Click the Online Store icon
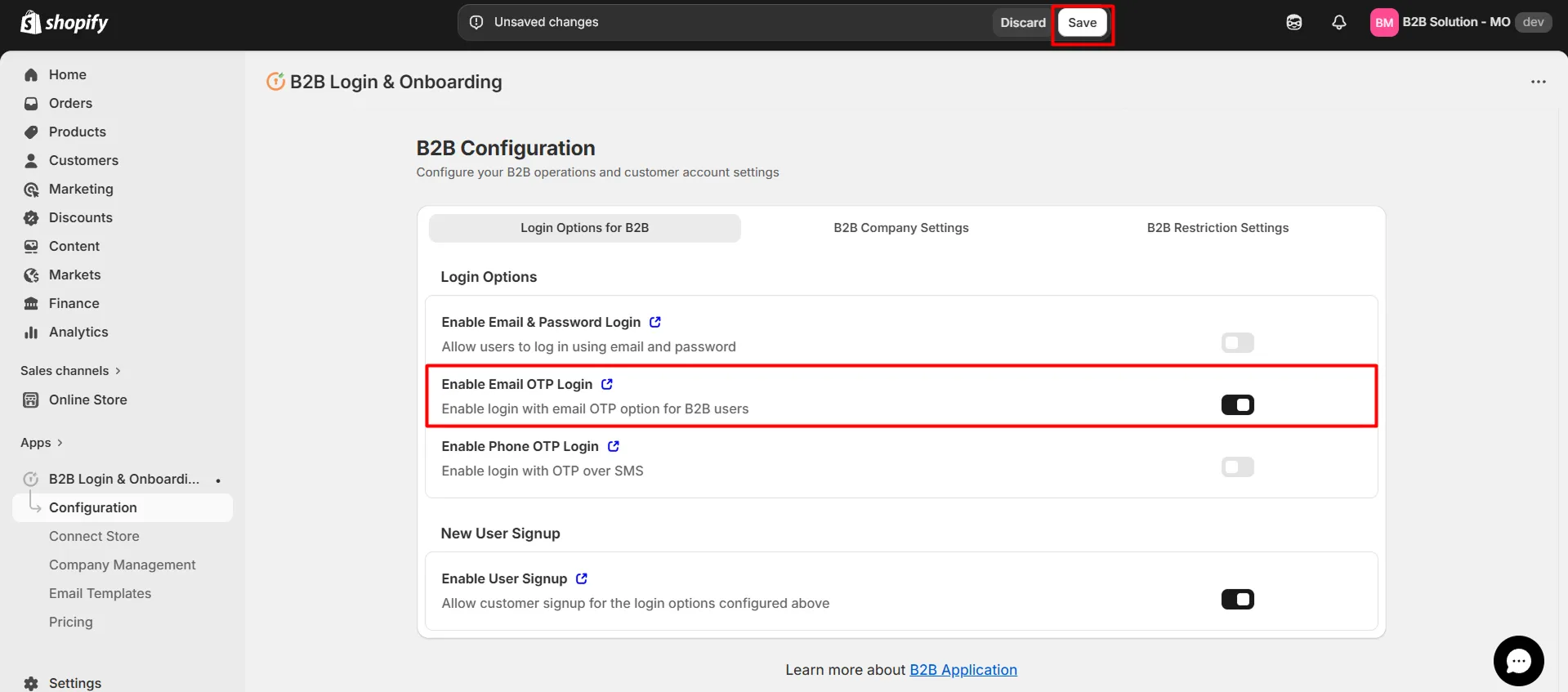This screenshot has width=1568, height=692. pos(31,400)
